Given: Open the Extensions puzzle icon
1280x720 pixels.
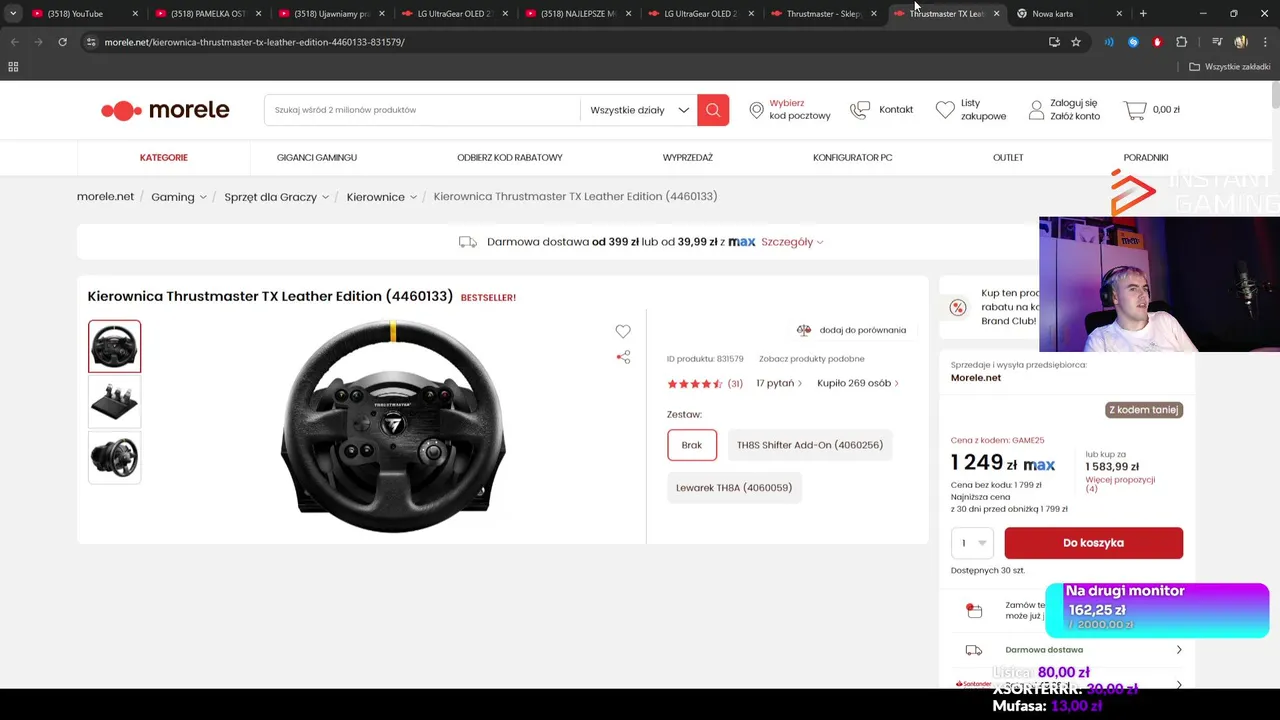Looking at the screenshot, I should pyautogui.click(x=1182, y=42).
